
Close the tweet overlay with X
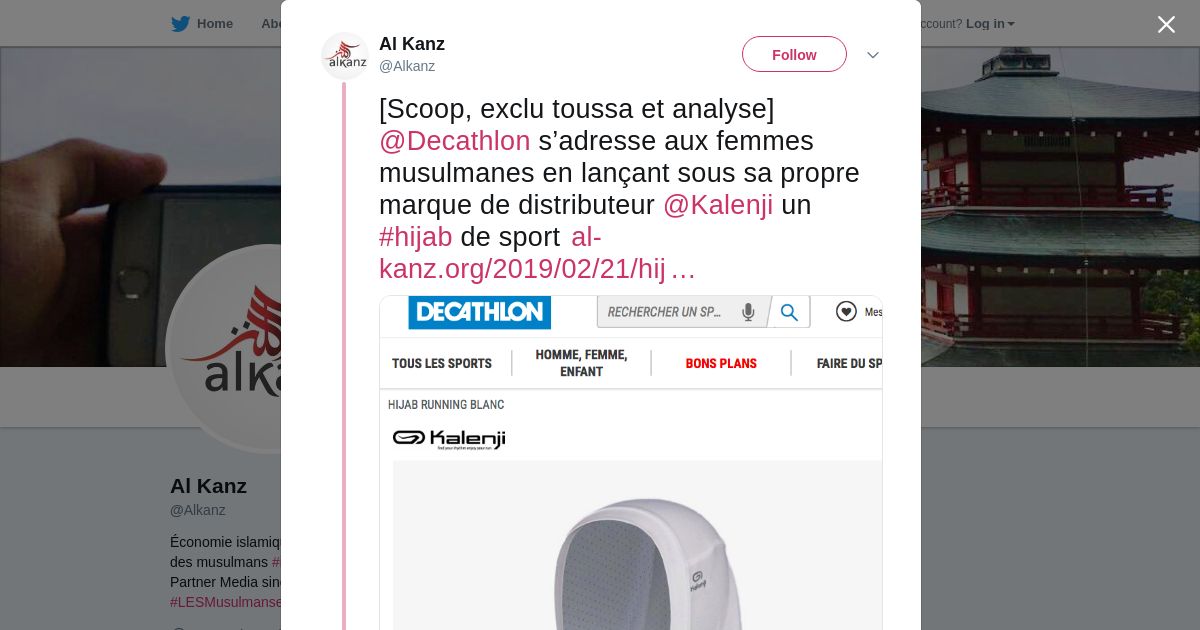point(1166,24)
